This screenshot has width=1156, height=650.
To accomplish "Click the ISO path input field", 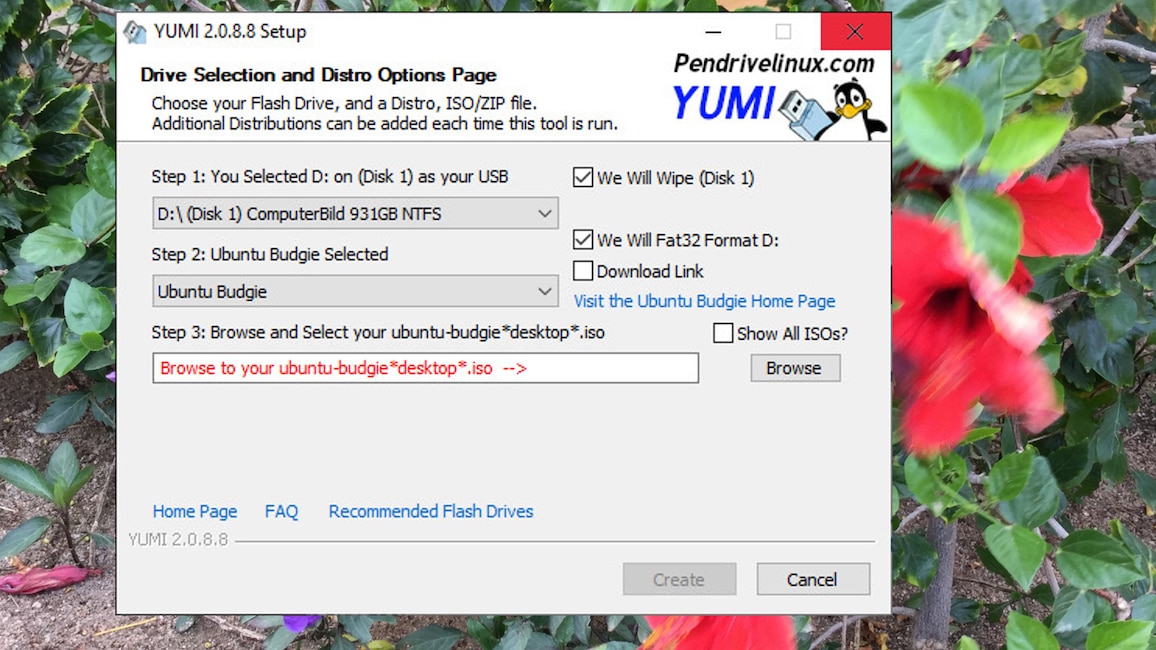I will [x=424, y=368].
